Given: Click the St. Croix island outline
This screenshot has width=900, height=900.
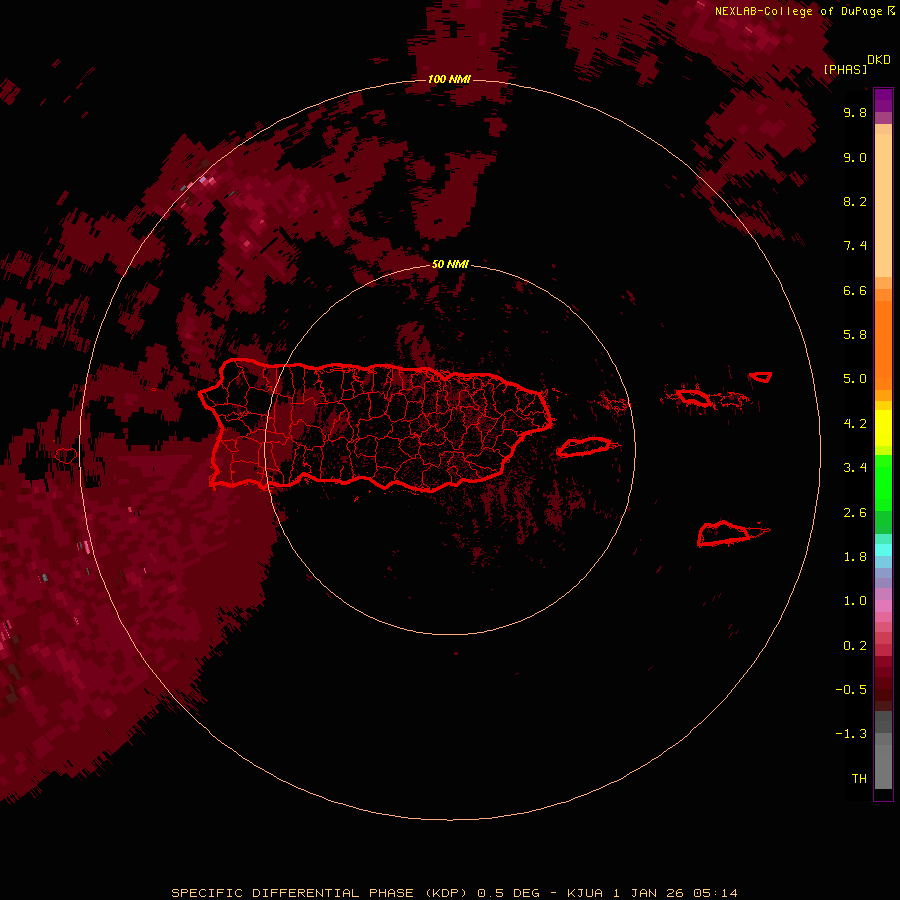Looking at the screenshot, I should point(724,533).
